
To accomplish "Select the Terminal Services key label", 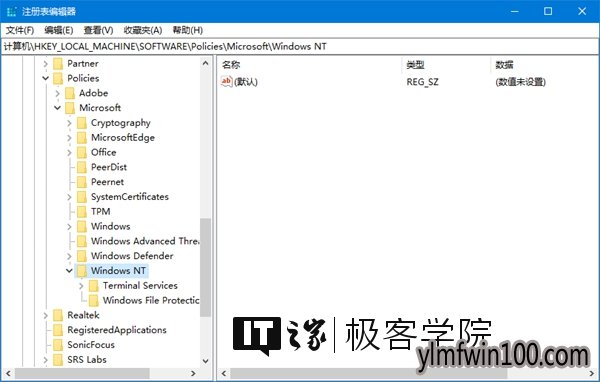I will 140,286.
